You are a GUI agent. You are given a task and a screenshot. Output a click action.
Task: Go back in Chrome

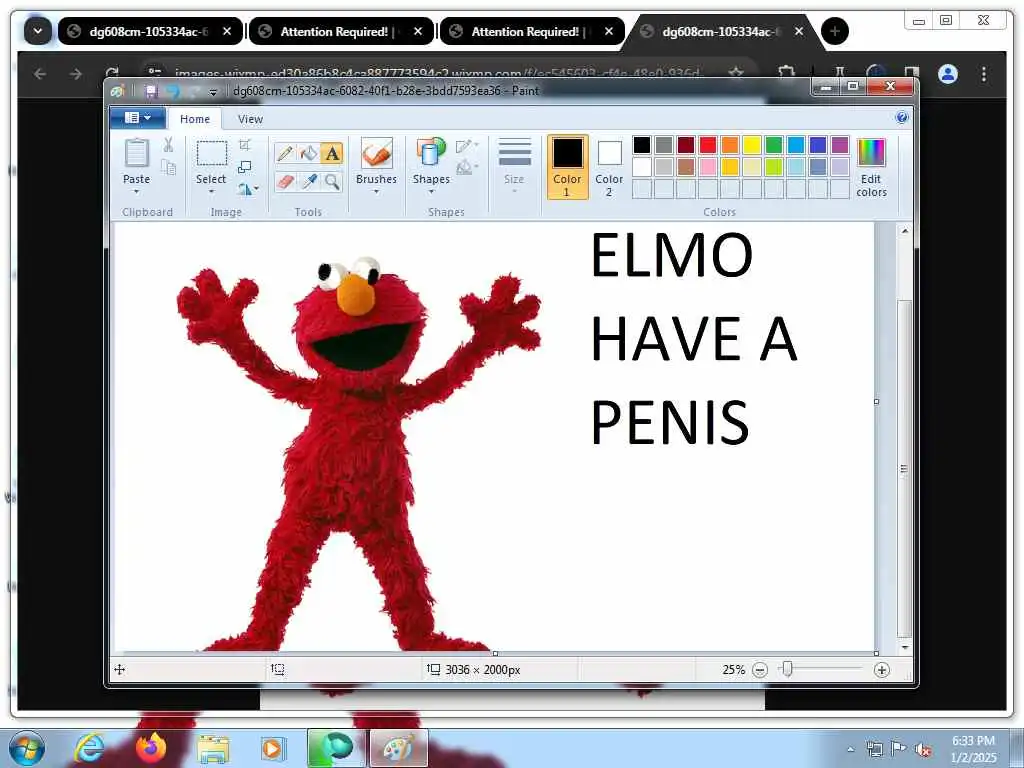pyautogui.click(x=40, y=74)
